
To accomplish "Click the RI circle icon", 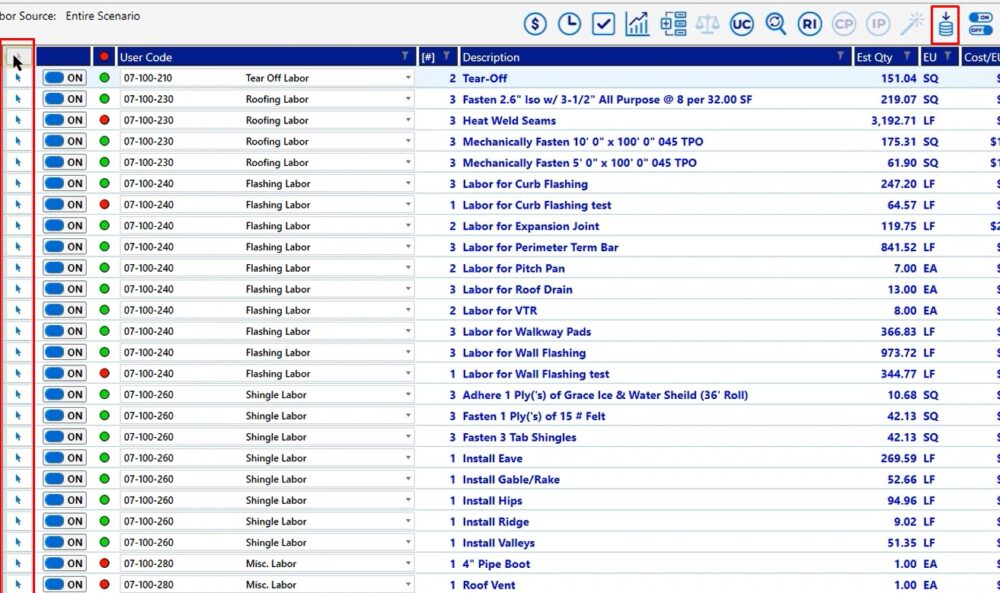I will (810, 24).
